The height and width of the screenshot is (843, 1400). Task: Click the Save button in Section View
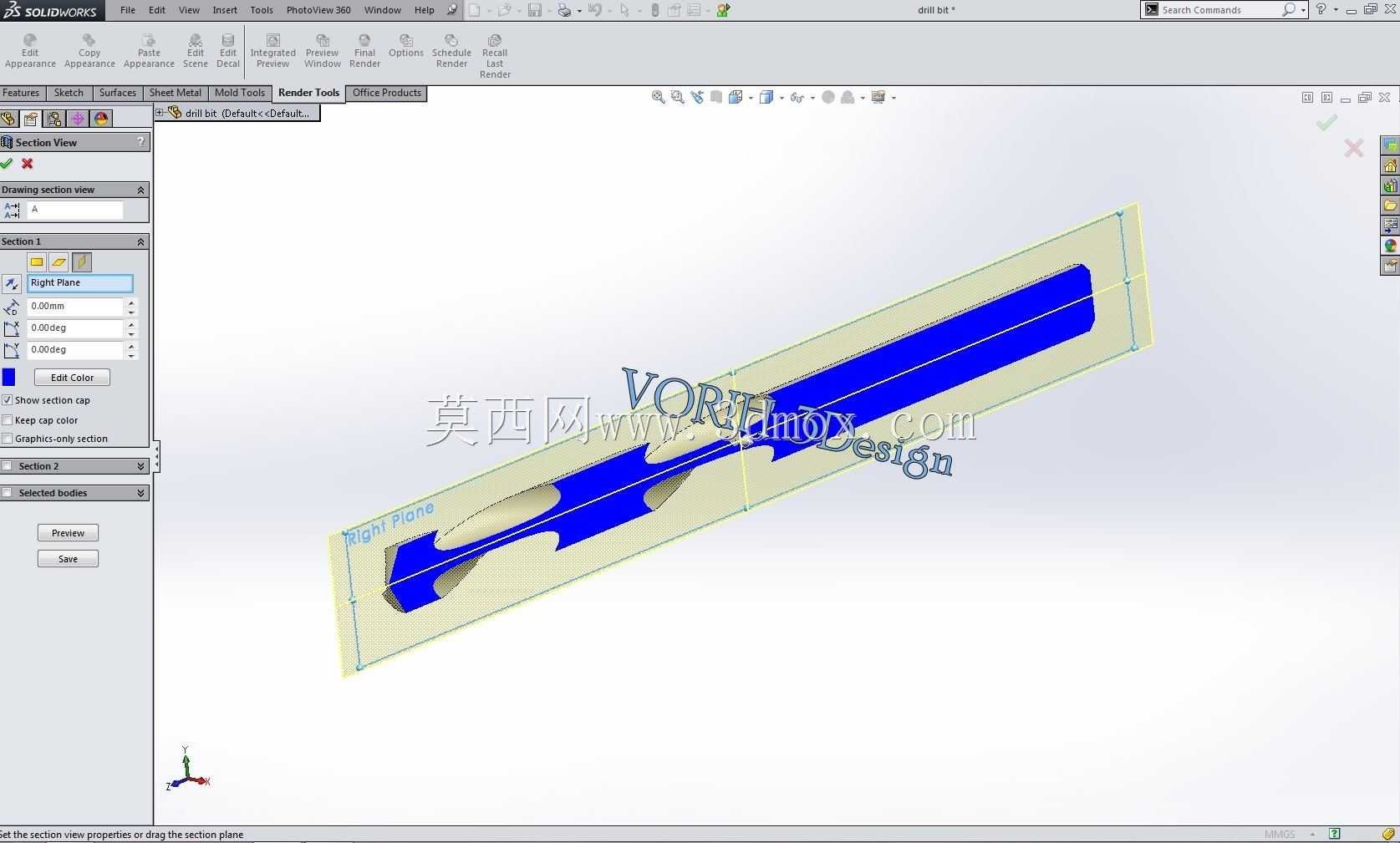(x=68, y=559)
